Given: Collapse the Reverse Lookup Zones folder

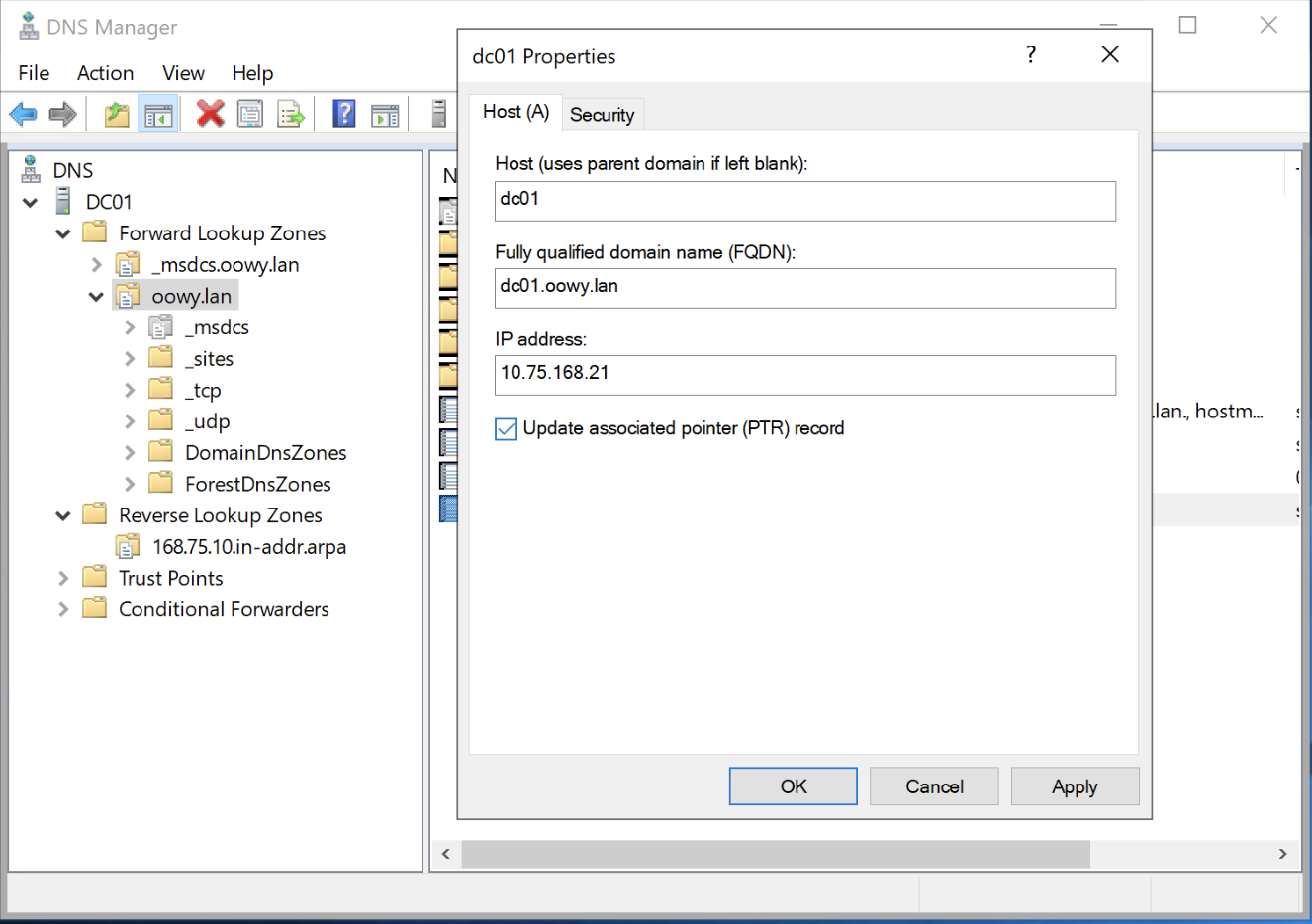Looking at the screenshot, I should 63,515.
